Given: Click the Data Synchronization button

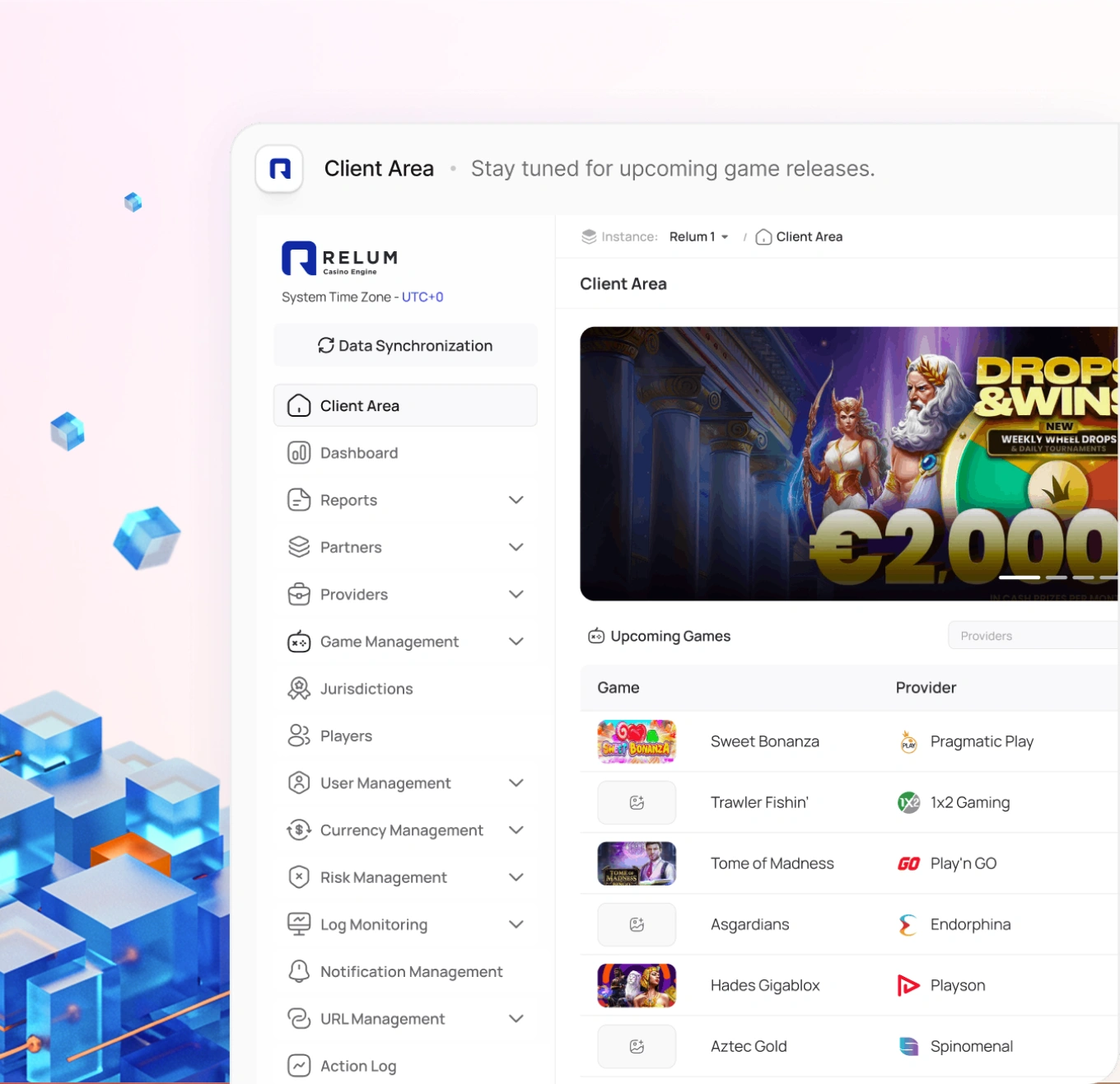Looking at the screenshot, I should pos(405,346).
